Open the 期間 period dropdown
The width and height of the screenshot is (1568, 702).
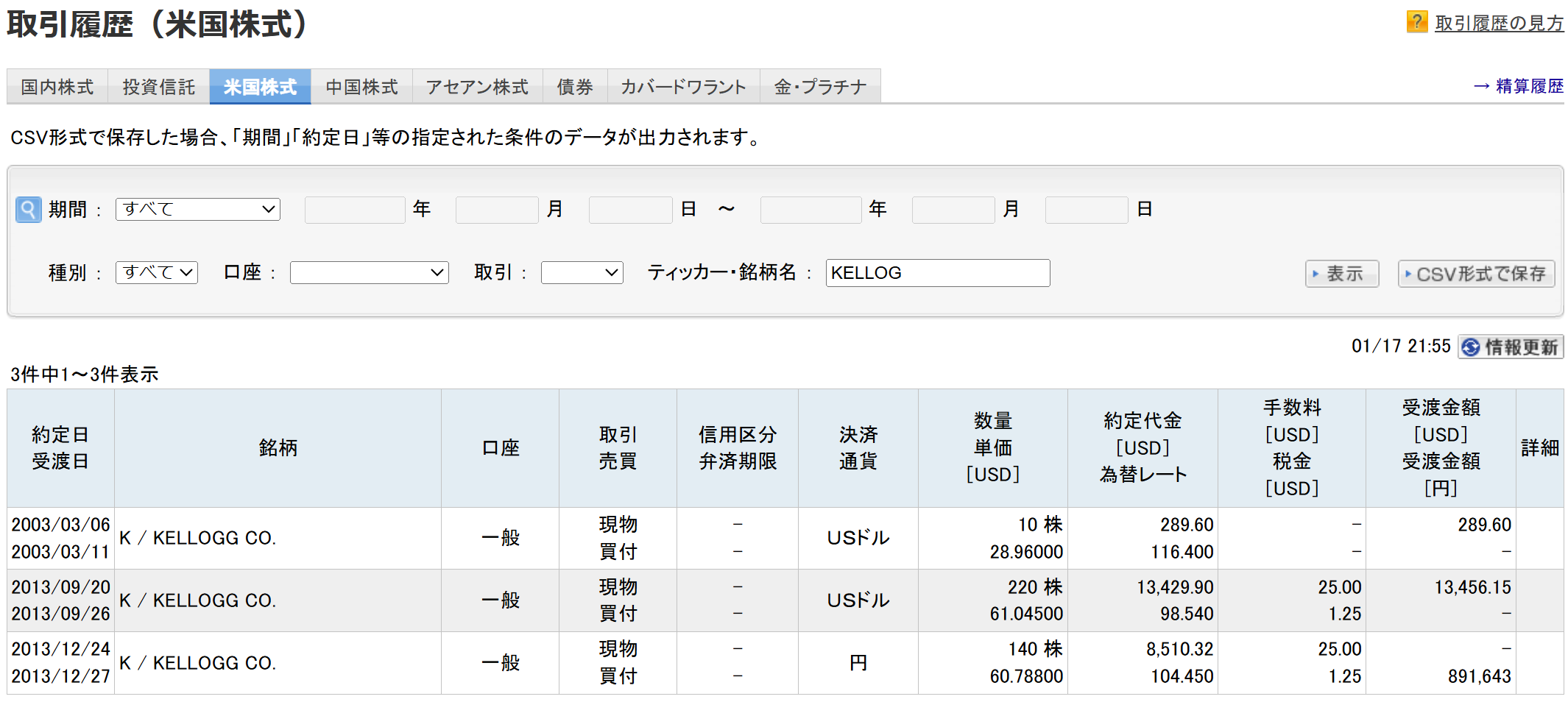pyautogui.click(x=198, y=210)
